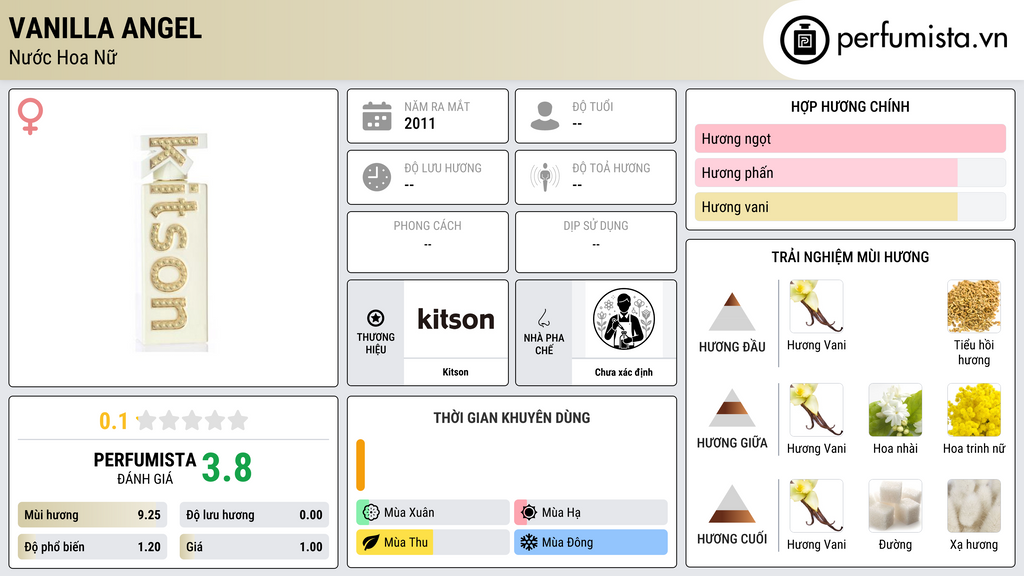
Task: Click the flower icon for Mùa Xuân
Action: (371, 512)
